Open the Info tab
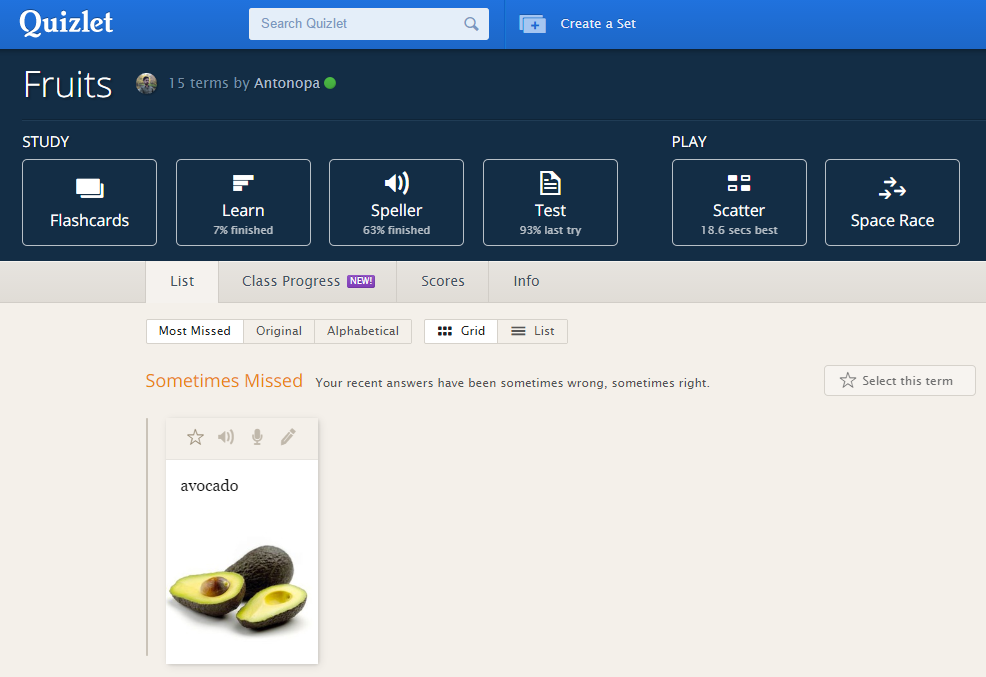The image size is (986, 677). 525,281
